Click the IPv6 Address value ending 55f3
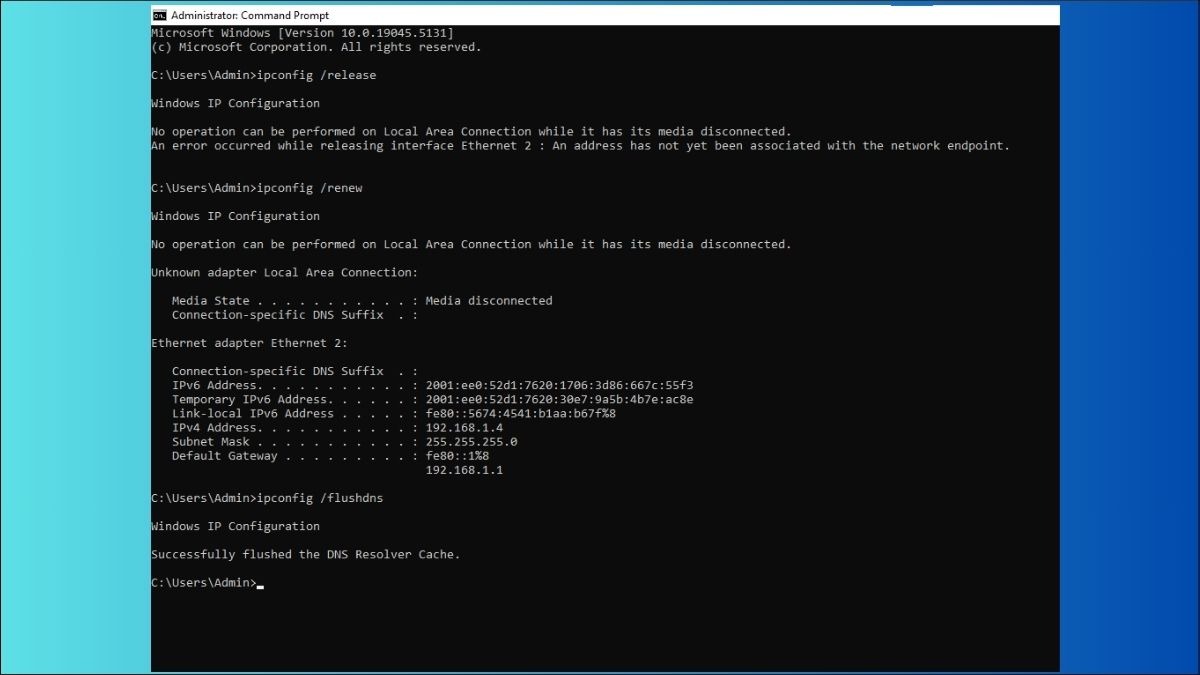The width and height of the screenshot is (1200, 675). (x=559, y=385)
